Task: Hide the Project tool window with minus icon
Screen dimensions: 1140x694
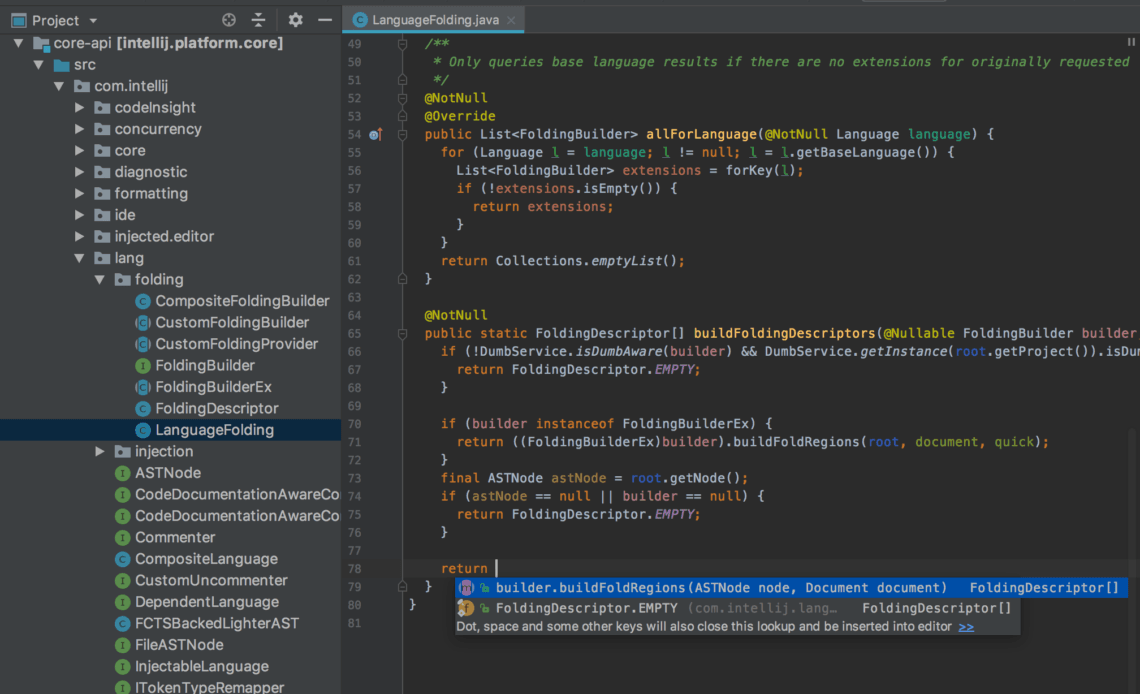Action: 325,20
